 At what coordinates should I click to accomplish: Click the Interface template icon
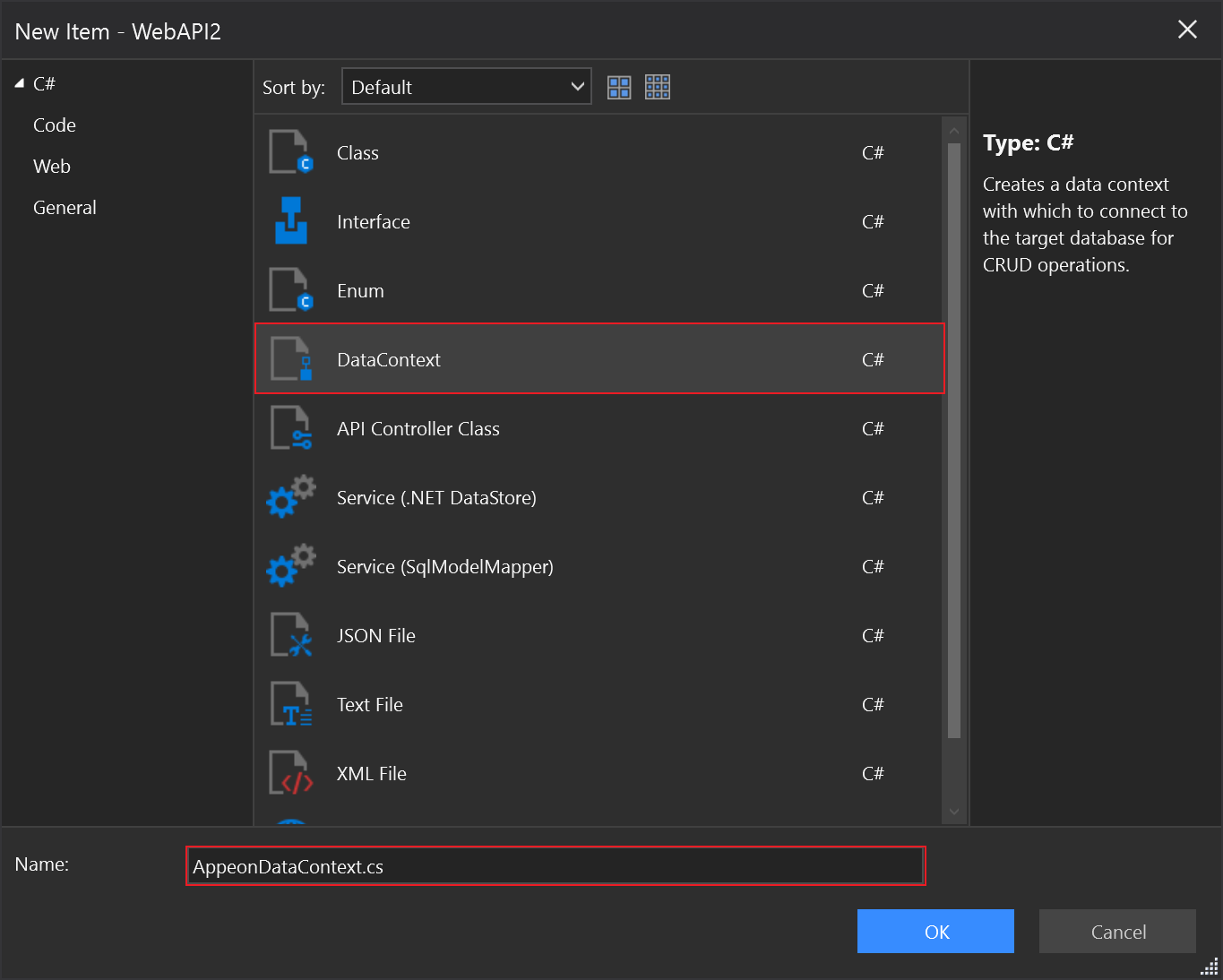[x=291, y=221]
